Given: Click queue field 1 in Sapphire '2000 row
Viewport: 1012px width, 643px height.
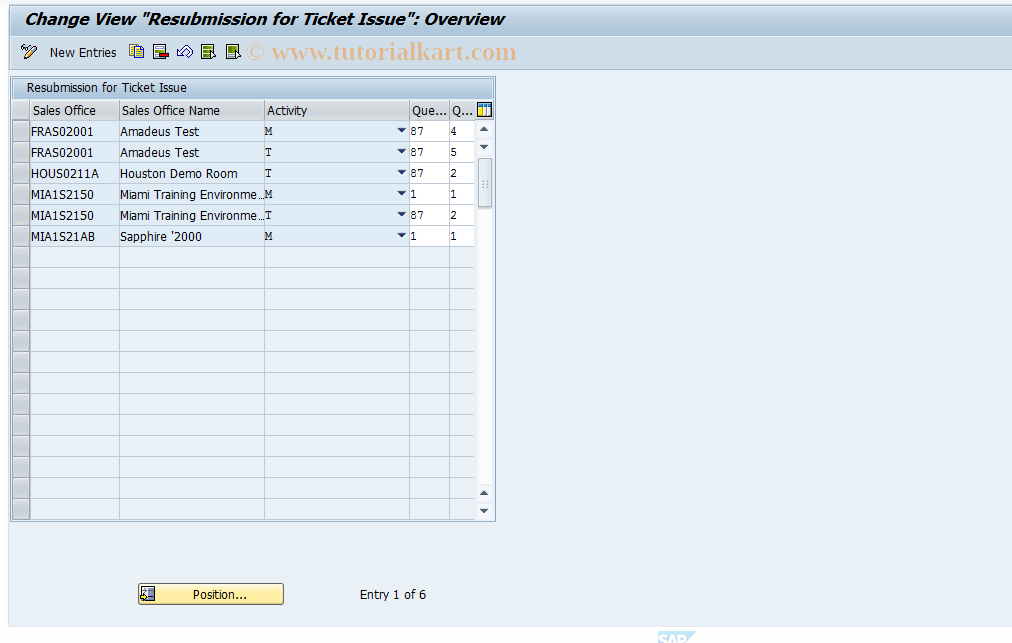Looking at the screenshot, I should click(429, 236).
